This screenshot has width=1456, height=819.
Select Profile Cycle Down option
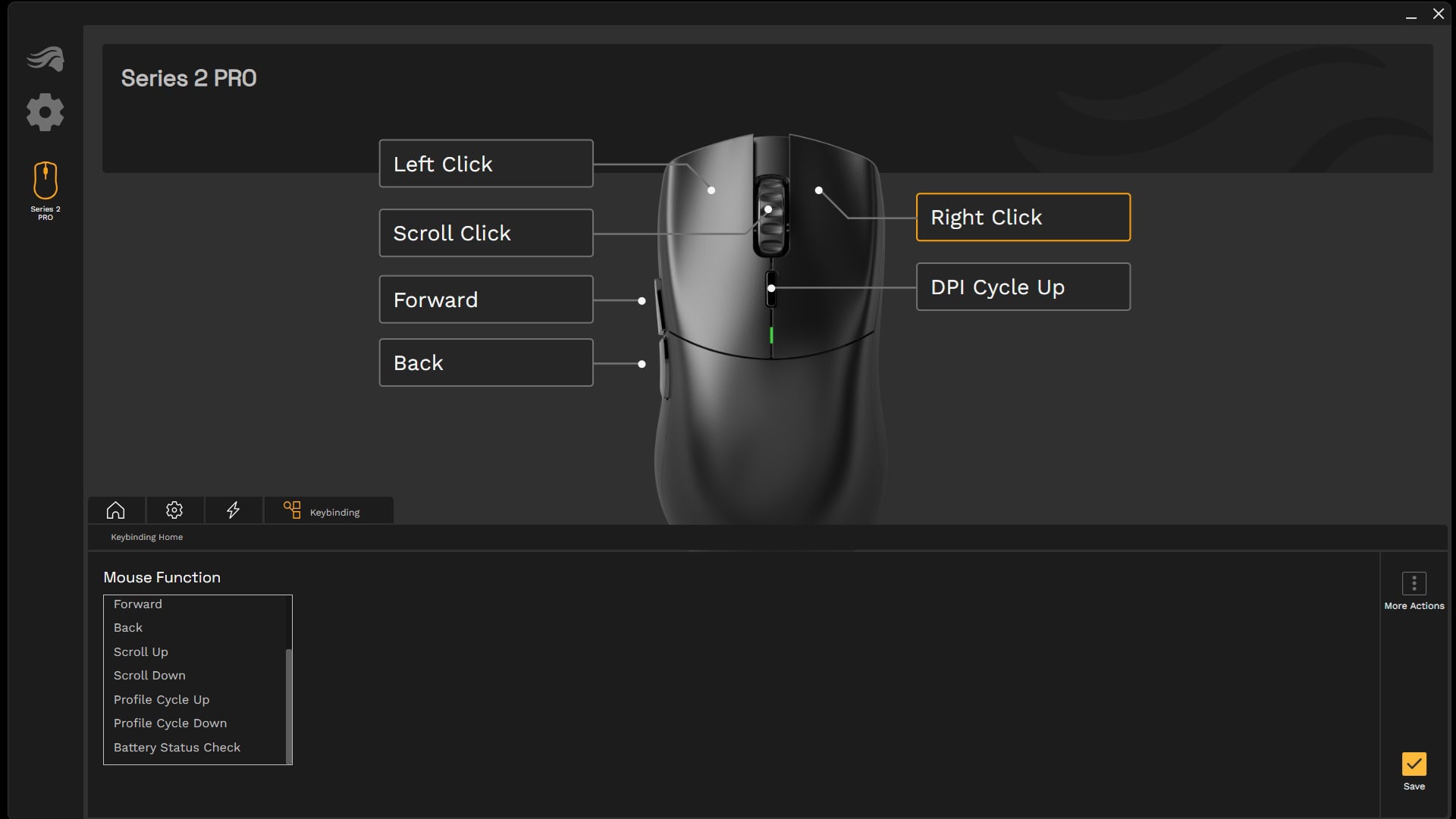[x=170, y=723]
